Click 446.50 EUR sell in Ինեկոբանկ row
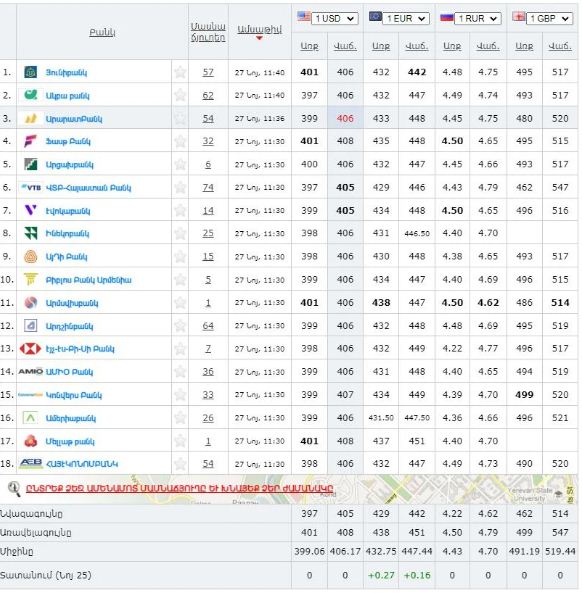This screenshot has width=583, height=593. click(x=417, y=234)
